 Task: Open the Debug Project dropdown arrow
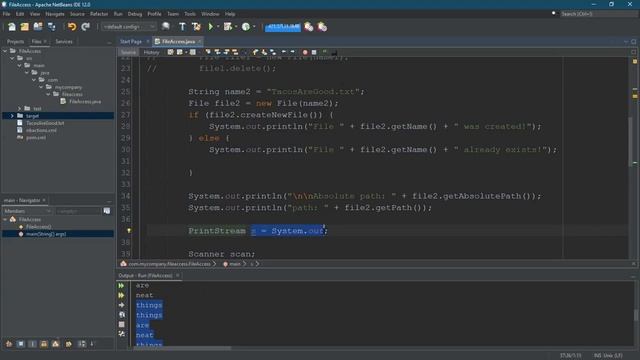click(x=236, y=27)
